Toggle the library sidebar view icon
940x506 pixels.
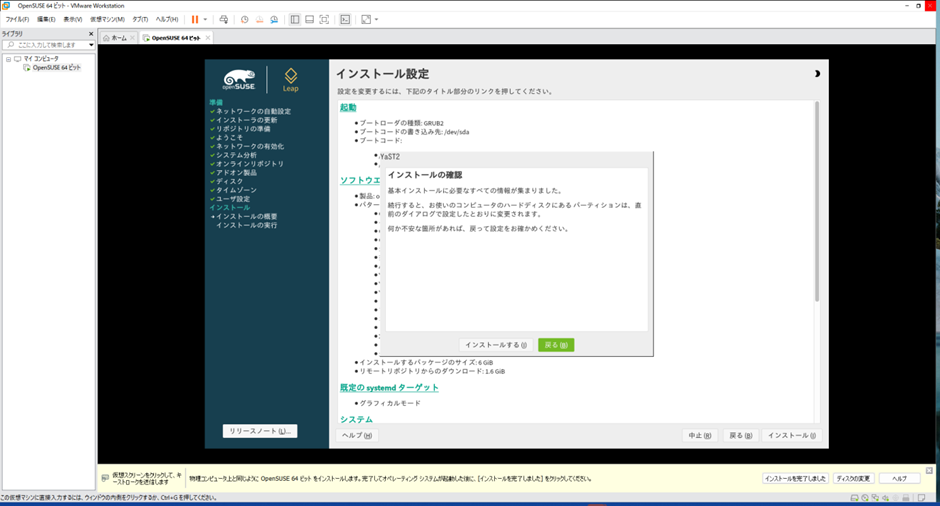(x=295, y=19)
